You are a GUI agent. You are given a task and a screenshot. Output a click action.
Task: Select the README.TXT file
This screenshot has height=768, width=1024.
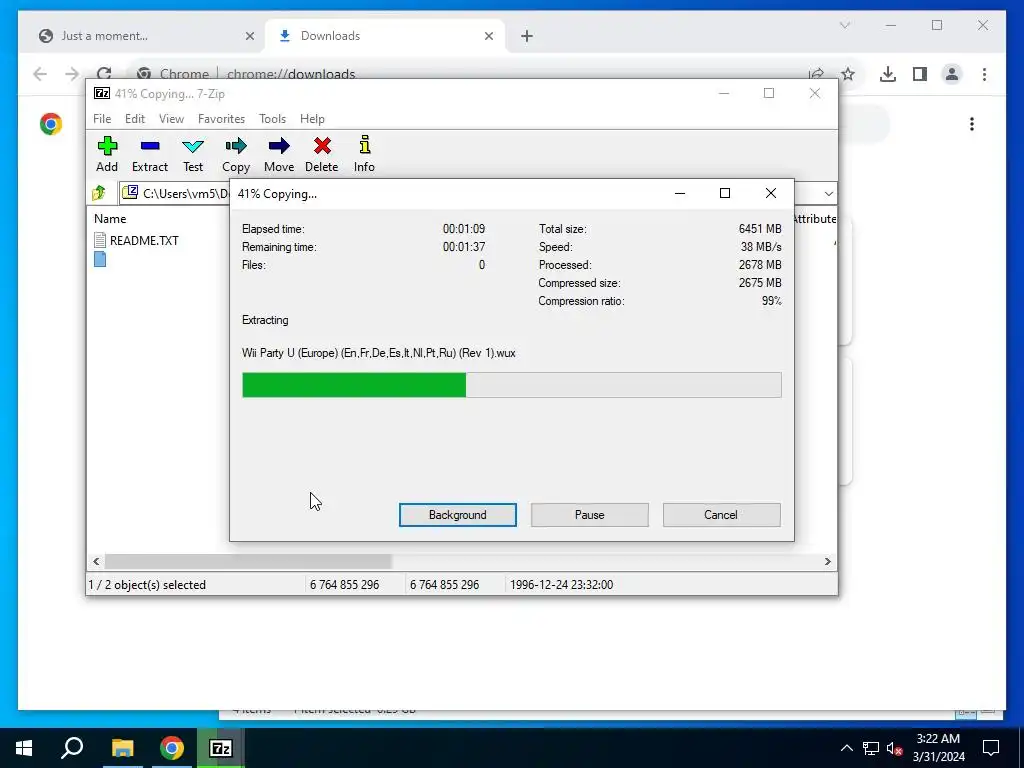coord(136,240)
